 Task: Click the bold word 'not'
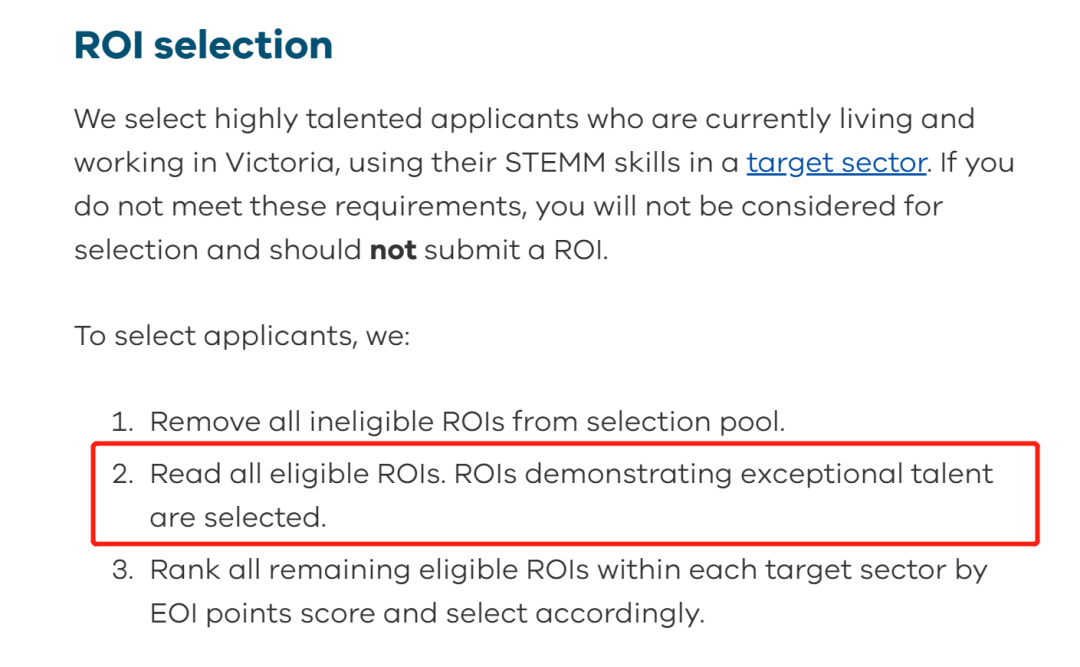[x=393, y=249]
